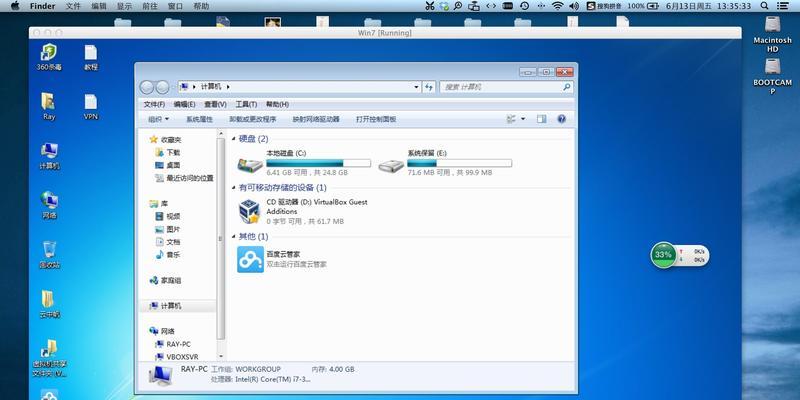The height and width of the screenshot is (400, 800).
Task: Open the Wi-Fi status menu
Action: pos(558,6)
